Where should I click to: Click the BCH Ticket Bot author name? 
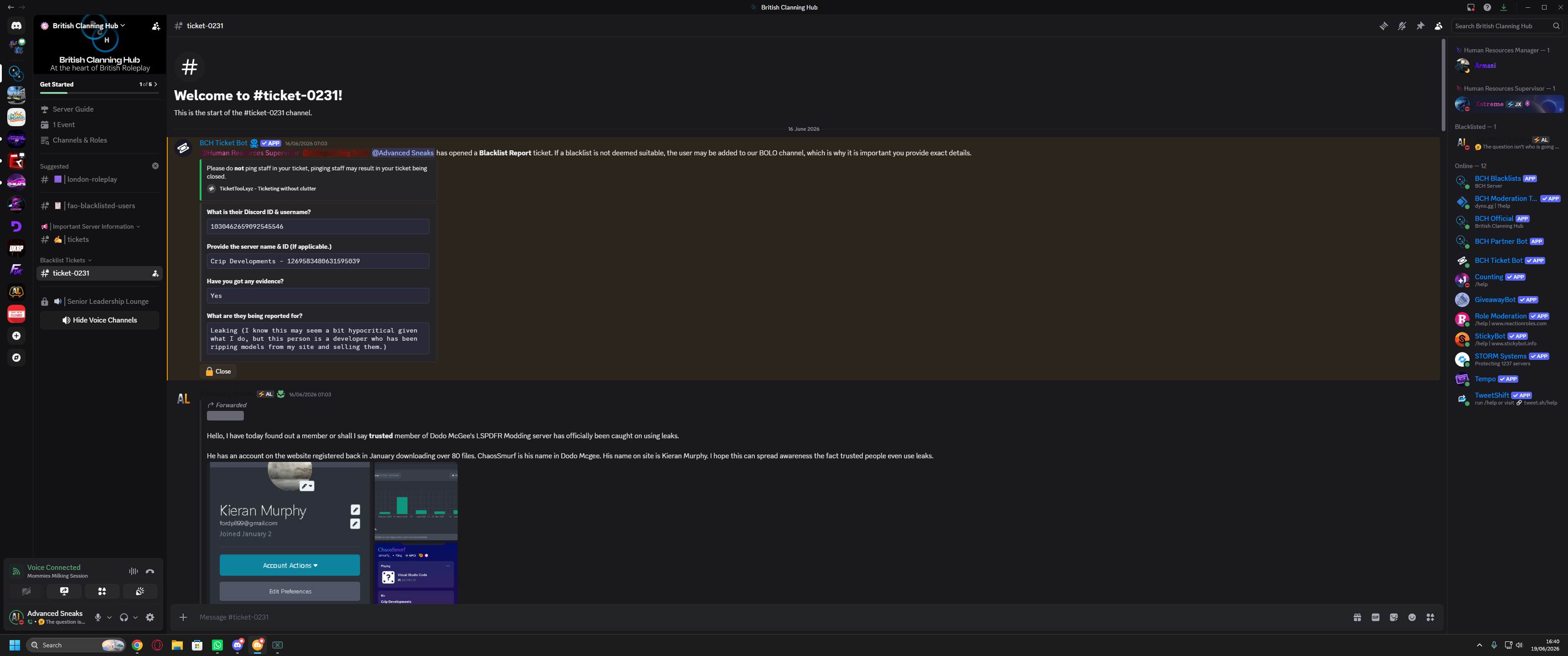[x=223, y=143]
